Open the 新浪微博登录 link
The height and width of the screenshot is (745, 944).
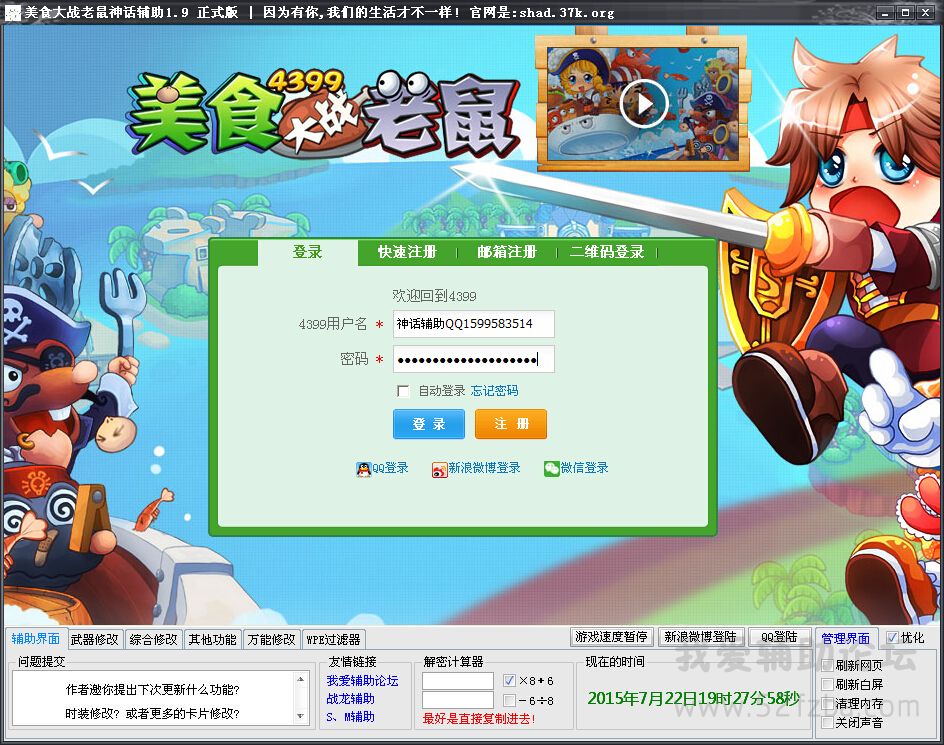(484, 468)
